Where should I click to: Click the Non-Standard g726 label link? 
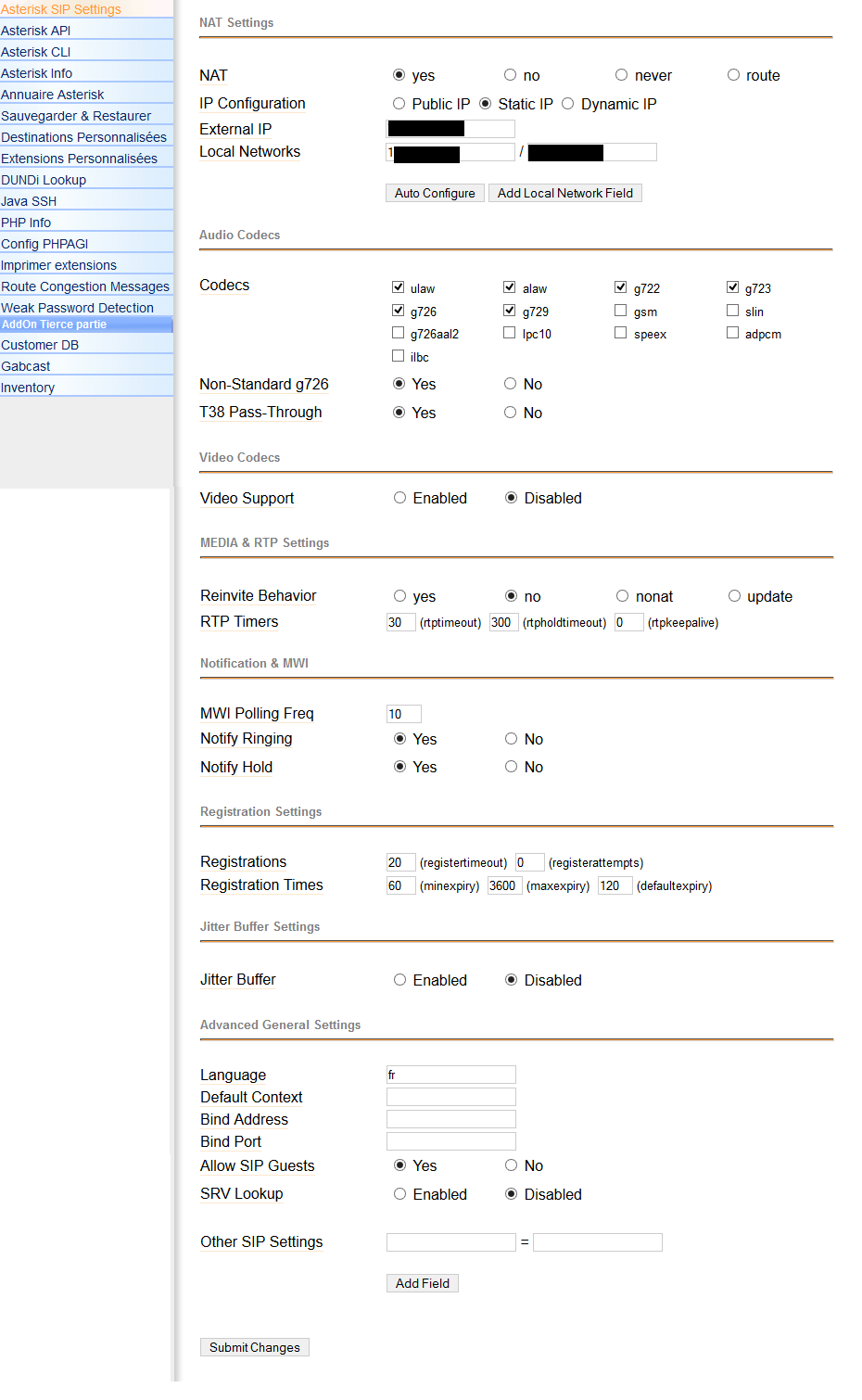point(264,384)
